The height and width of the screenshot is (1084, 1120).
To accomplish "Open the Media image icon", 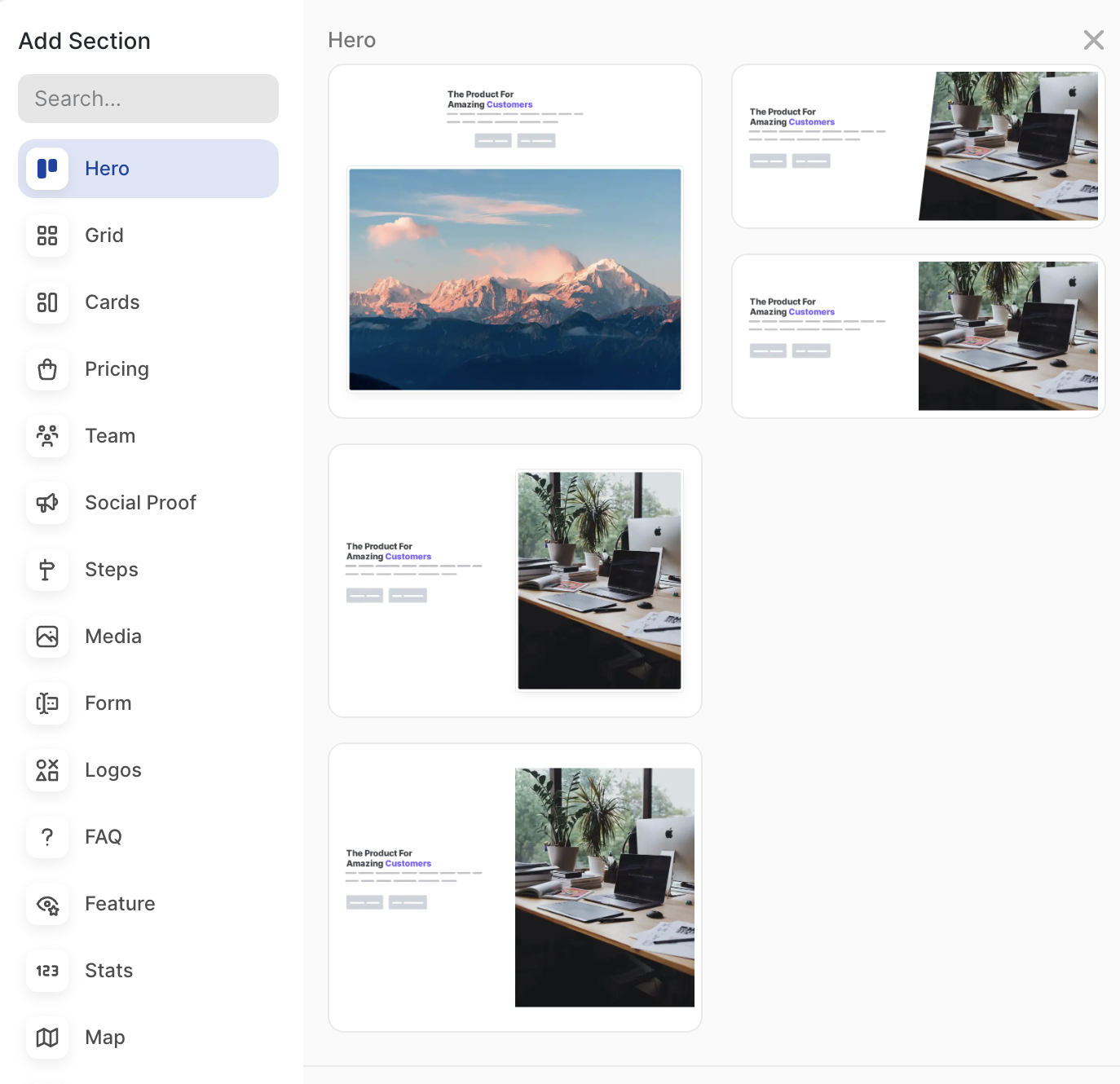I will (x=47, y=637).
